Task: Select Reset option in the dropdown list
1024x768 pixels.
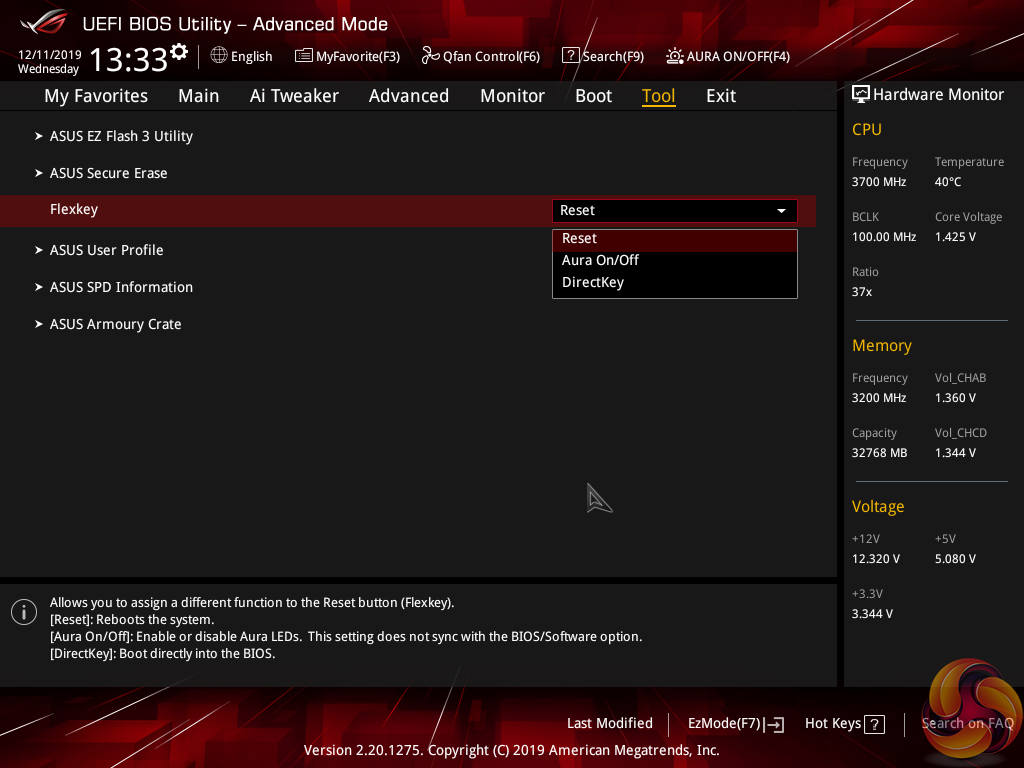Action: coord(580,239)
